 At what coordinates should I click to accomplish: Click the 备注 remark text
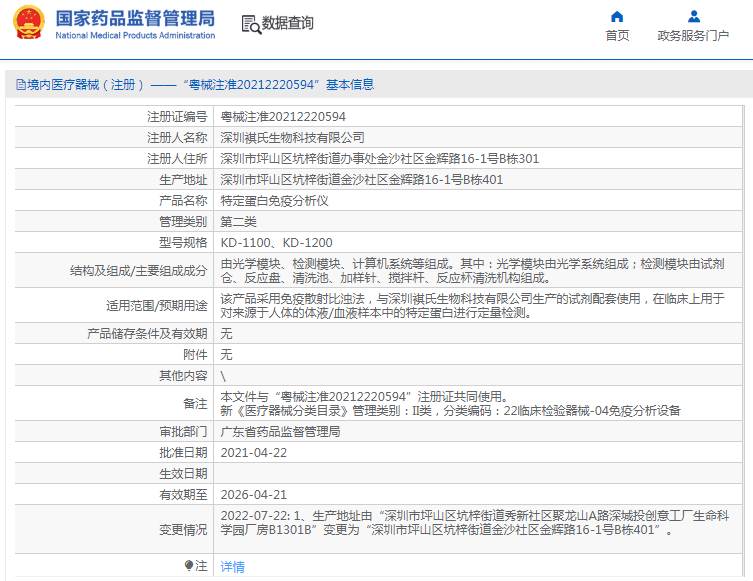pos(450,404)
